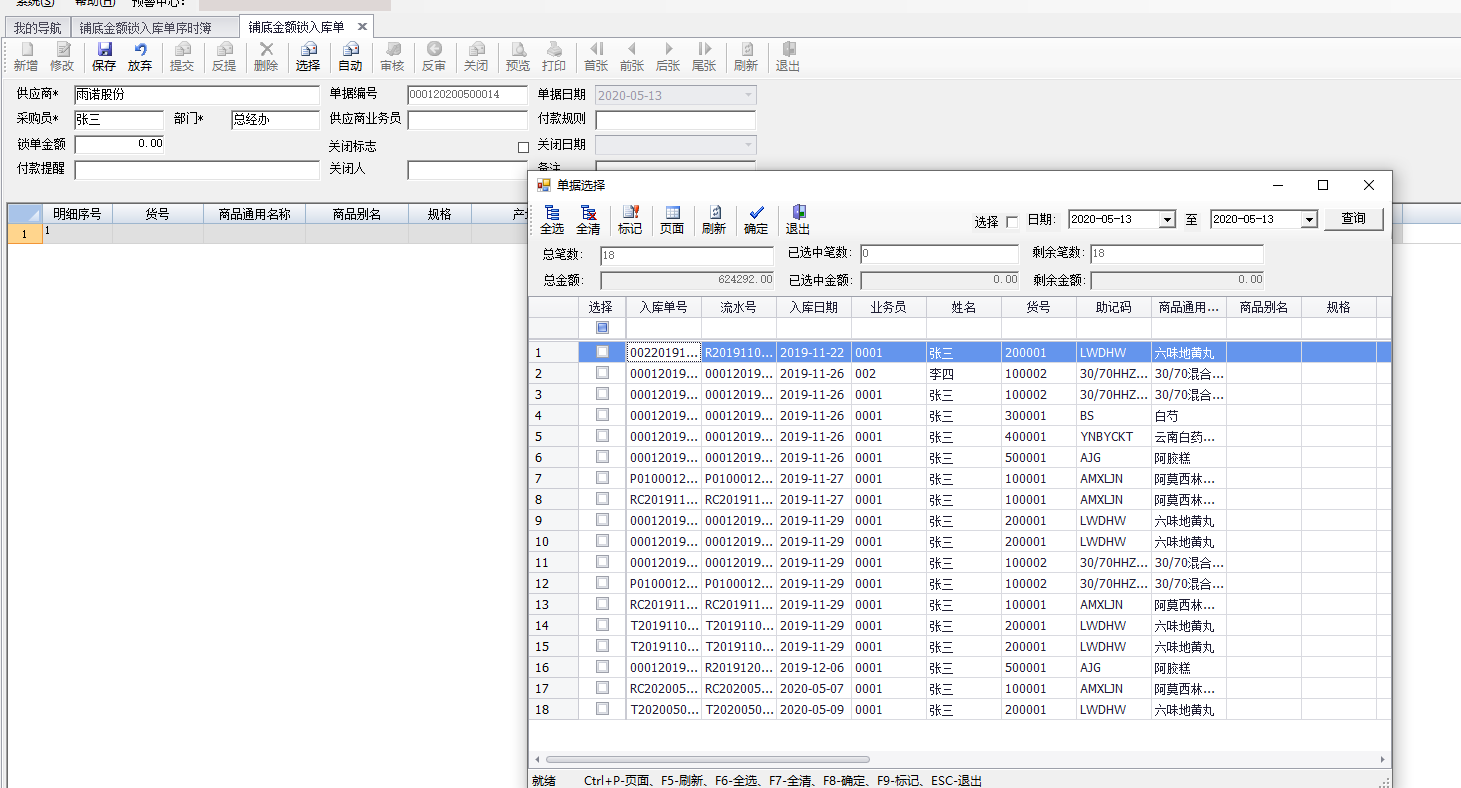
Task: Check the selection box for row 2 李四
Action: pyautogui.click(x=602, y=373)
